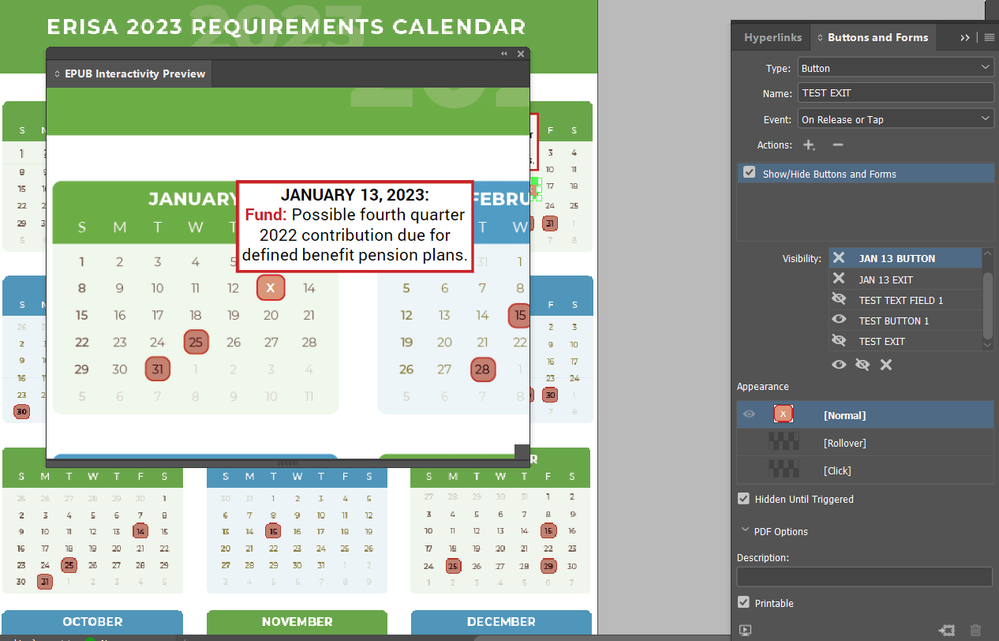Click highlighted January 31 in preview

[x=157, y=369]
